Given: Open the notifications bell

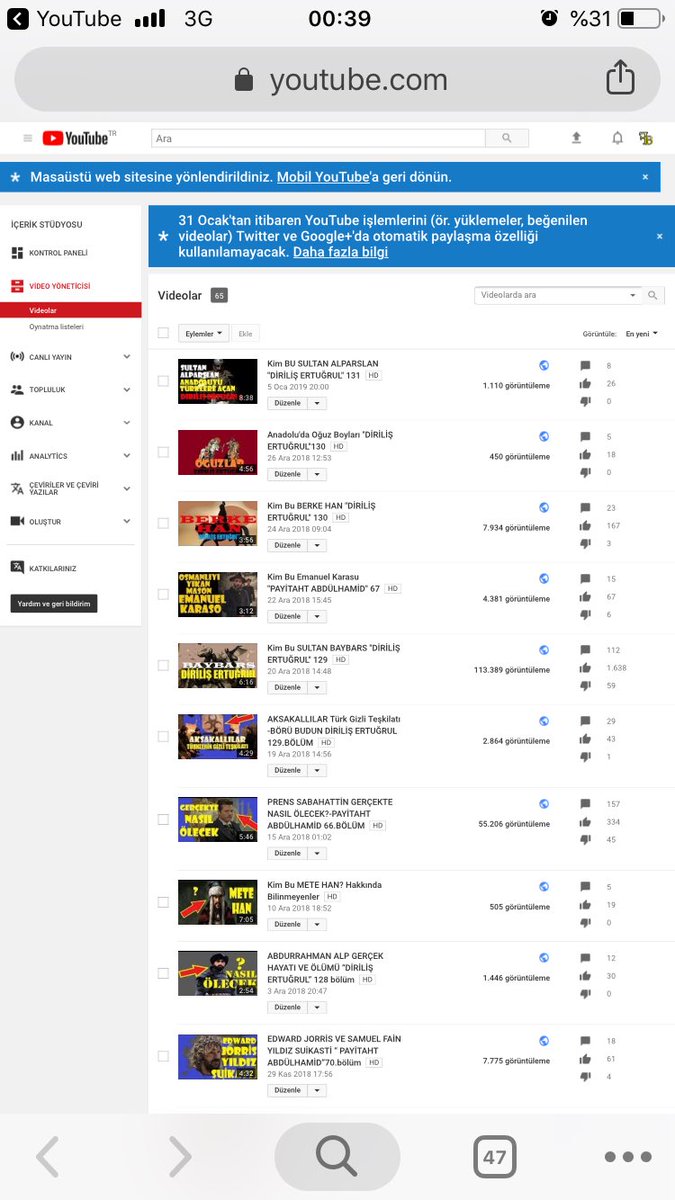Looking at the screenshot, I should coord(617,138).
